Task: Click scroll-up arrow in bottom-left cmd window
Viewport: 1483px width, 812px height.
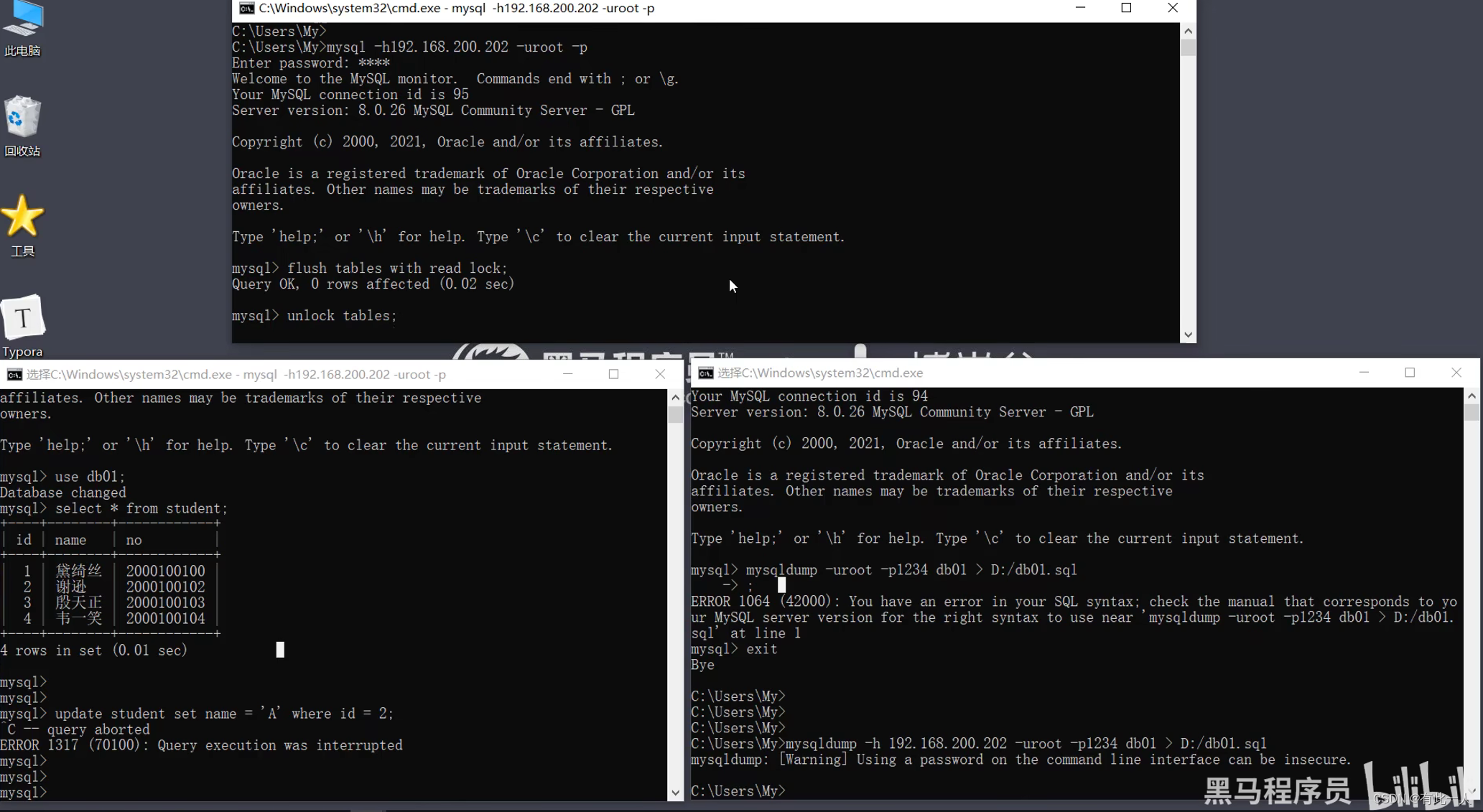Action: coord(675,397)
